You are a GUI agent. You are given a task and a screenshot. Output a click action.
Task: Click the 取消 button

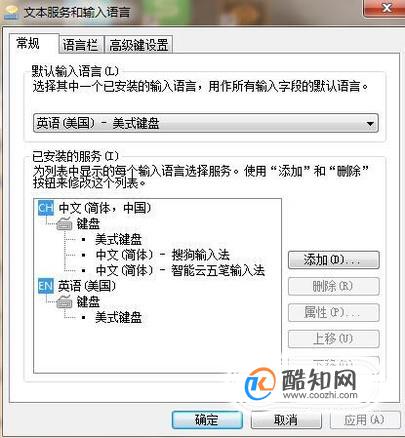[x=286, y=420]
